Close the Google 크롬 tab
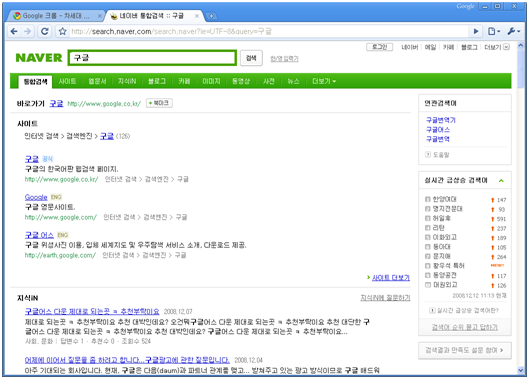The image size is (529, 379). pos(100,16)
